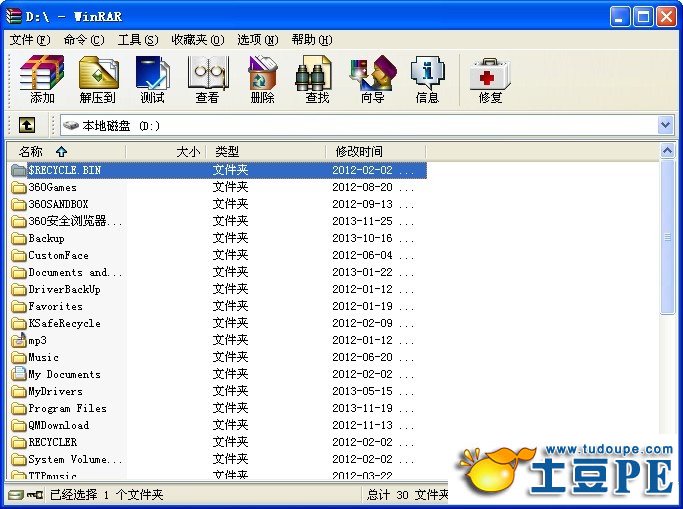Click the 修复 (Repair) first-aid icon

pos(490,79)
